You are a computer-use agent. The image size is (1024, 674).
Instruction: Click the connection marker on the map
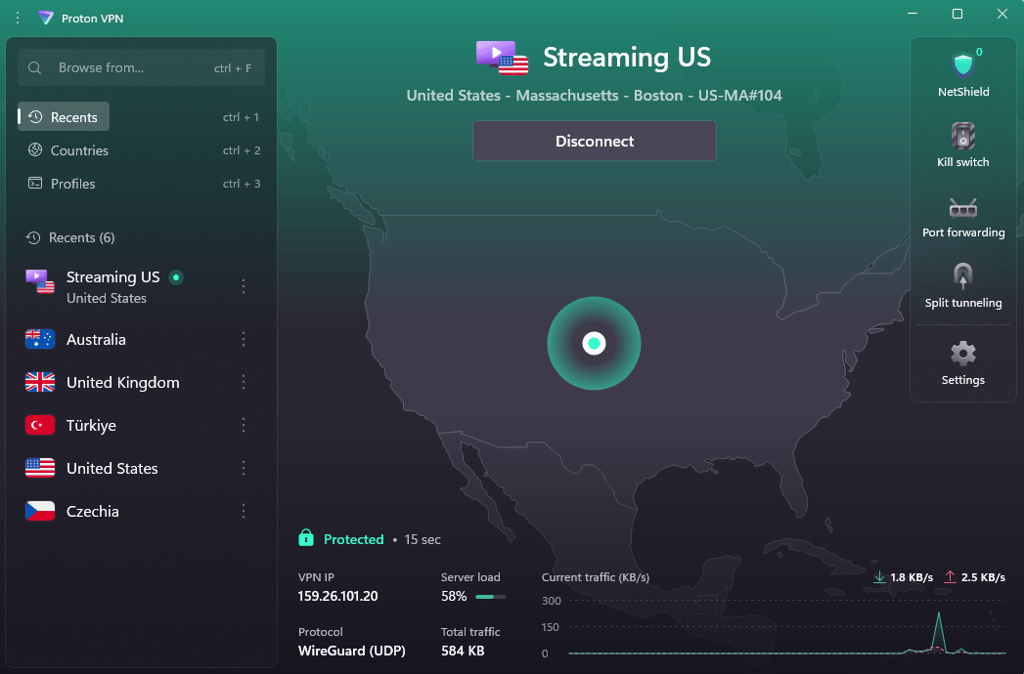point(594,343)
